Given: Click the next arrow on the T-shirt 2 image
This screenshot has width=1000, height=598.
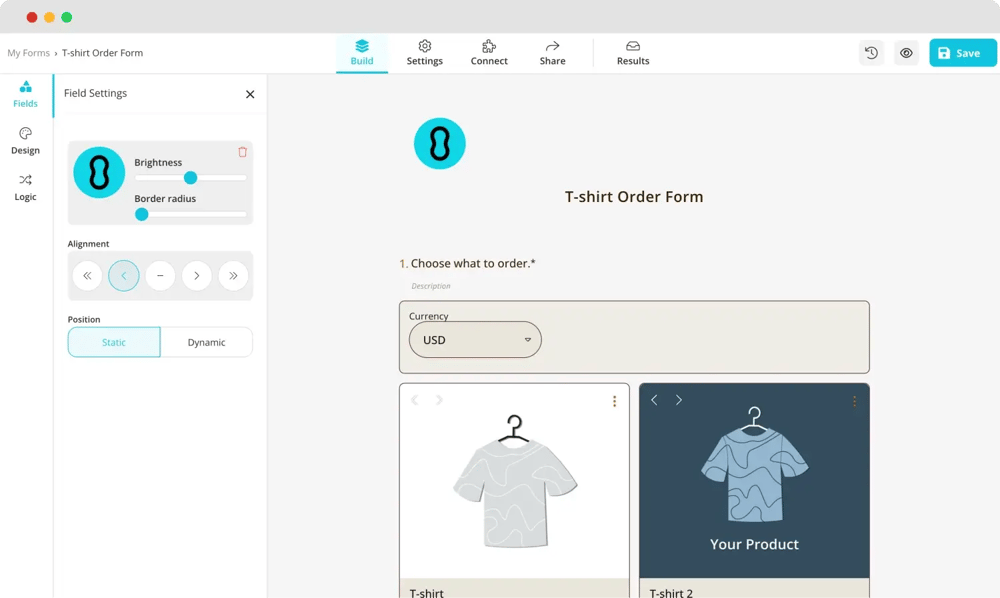Looking at the screenshot, I should click(678, 399).
